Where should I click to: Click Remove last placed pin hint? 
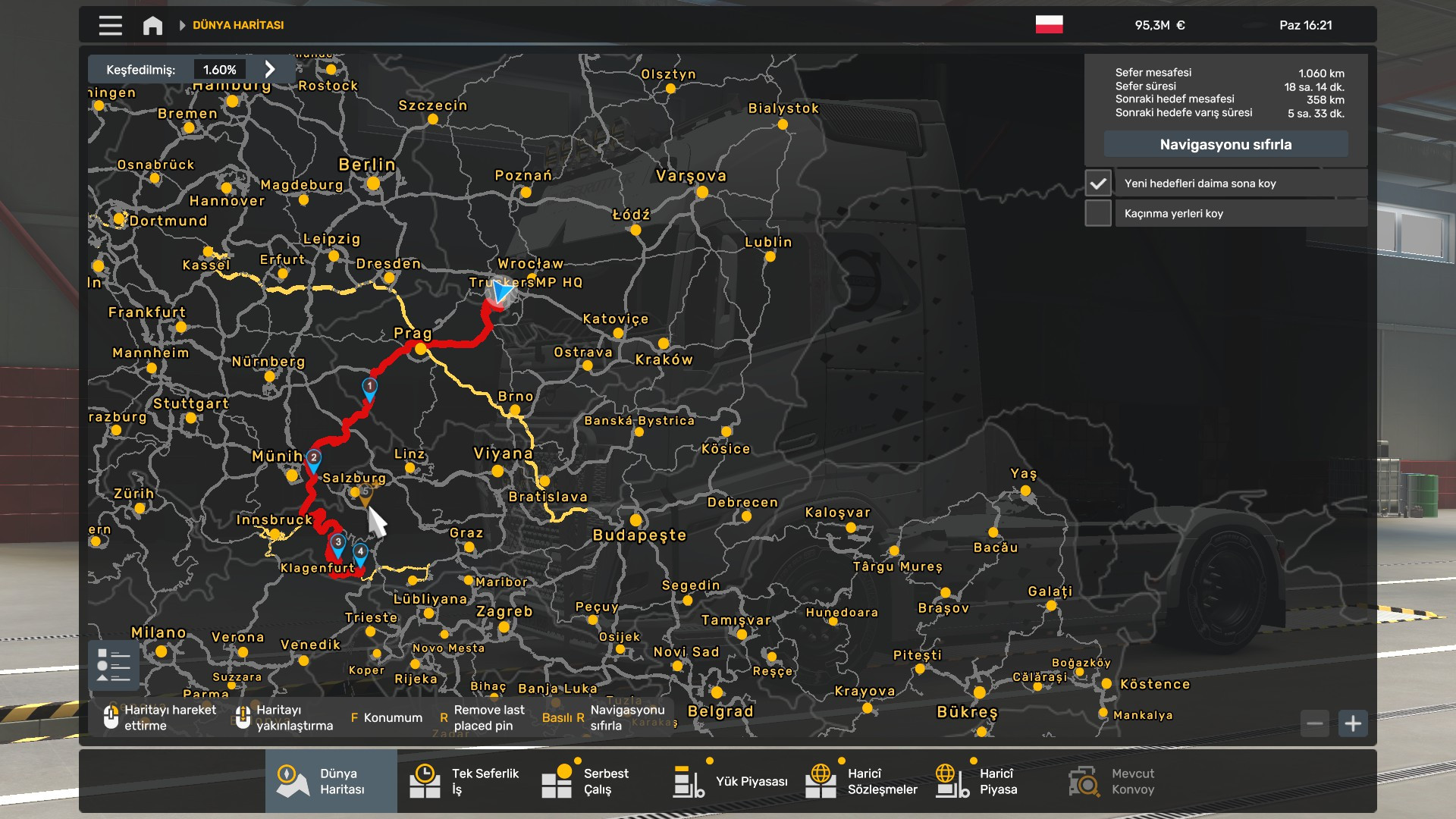pos(482,717)
